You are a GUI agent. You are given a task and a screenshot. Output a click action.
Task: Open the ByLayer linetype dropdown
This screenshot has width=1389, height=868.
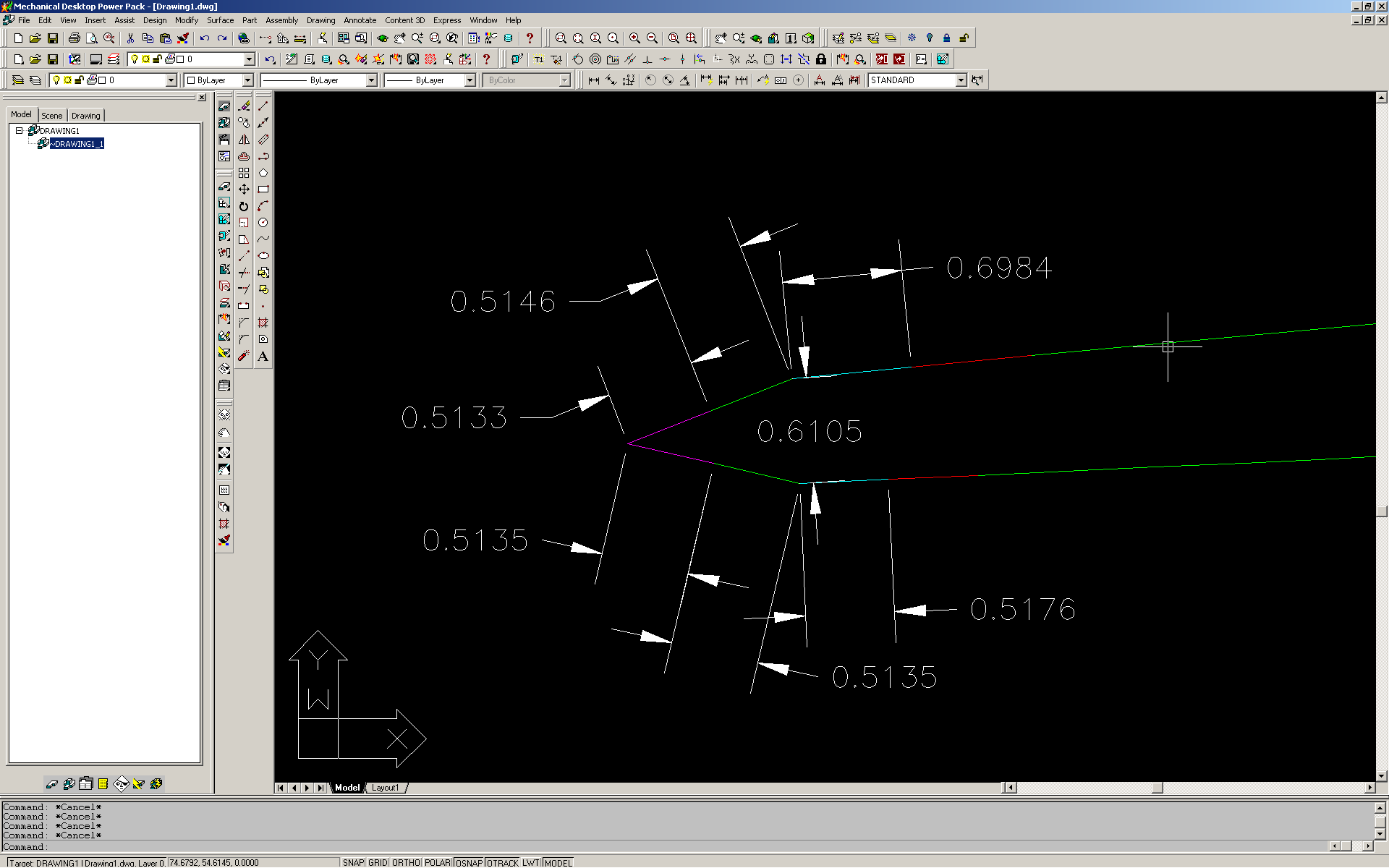coord(373,80)
